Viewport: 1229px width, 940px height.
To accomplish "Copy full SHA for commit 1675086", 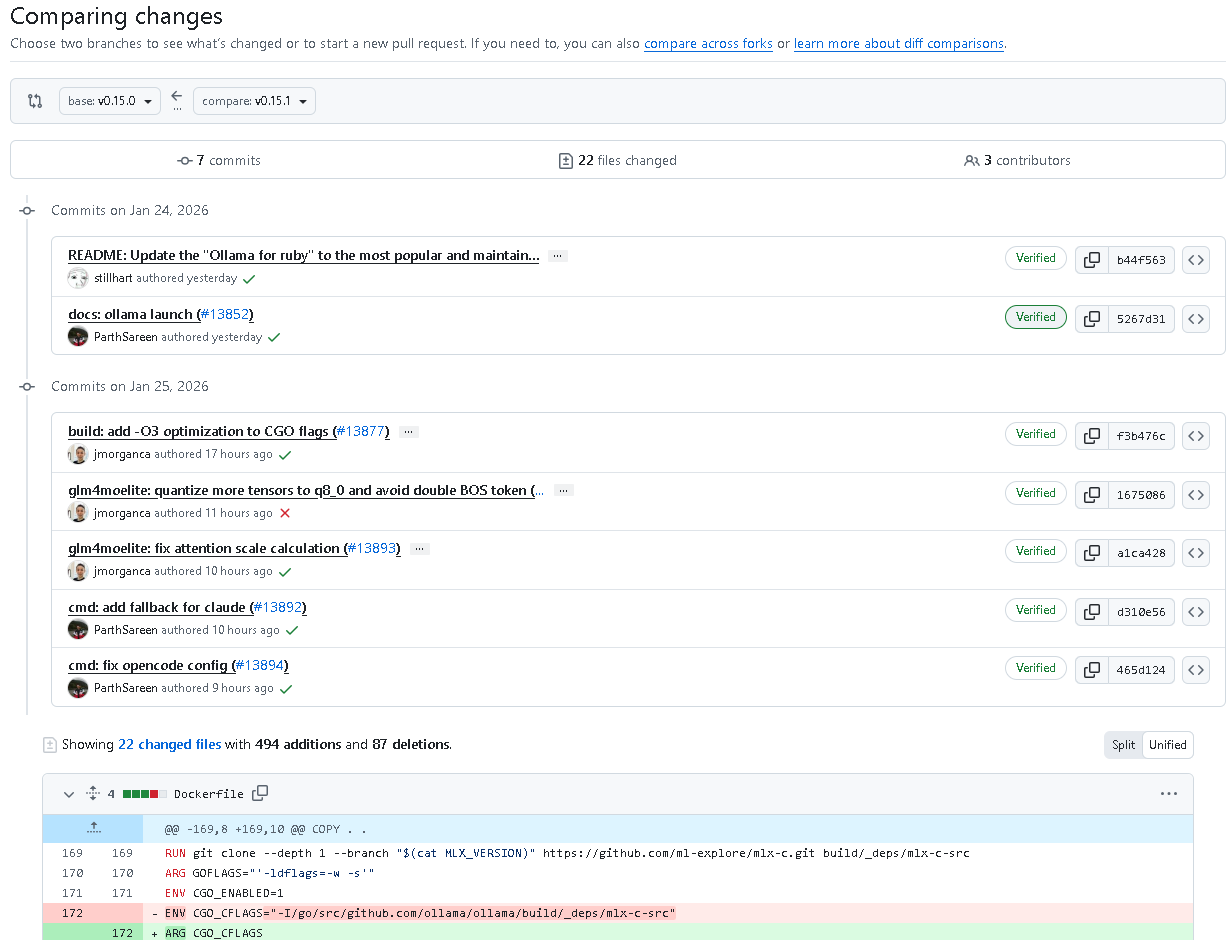I will point(1092,494).
